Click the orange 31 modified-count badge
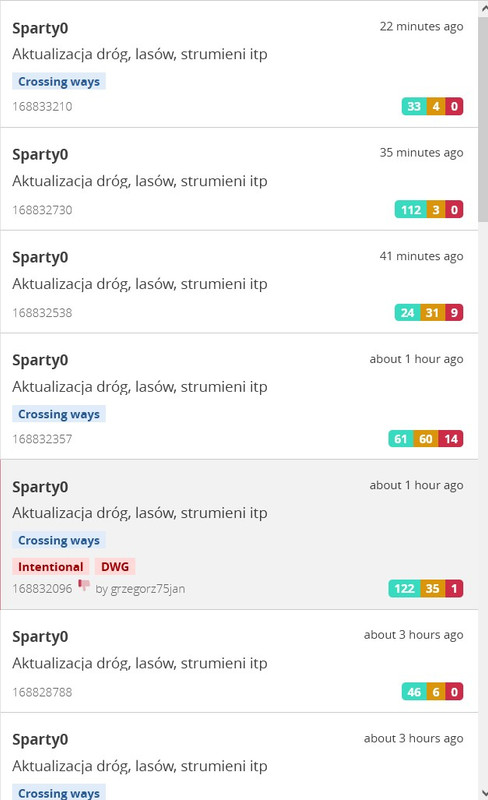The width and height of the screenshot is (488, 800). point(432,312)
